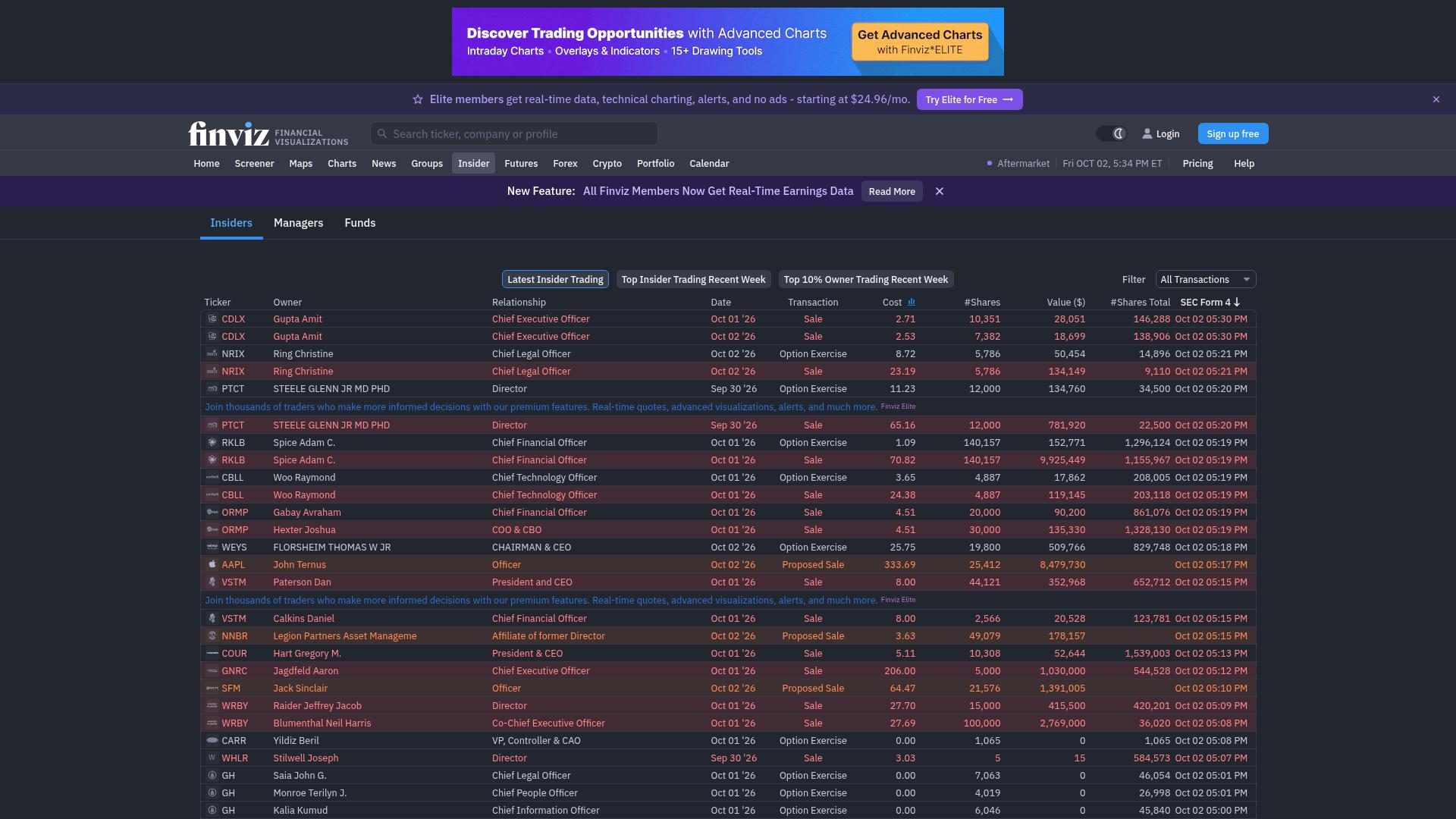The image size is (1456, 819).
Task: Click the star icon on Elite banner
Action: (x=417, y=99)
